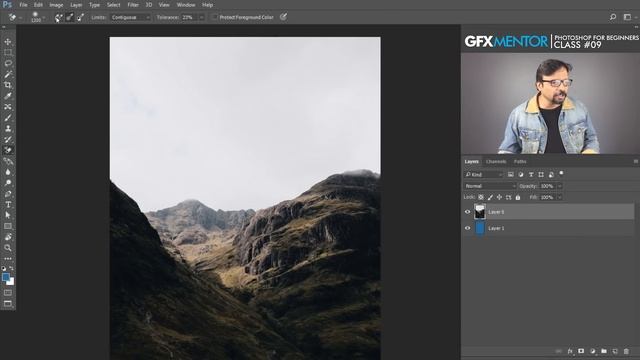Toggle sampling once mode

[x=70, y=17]
